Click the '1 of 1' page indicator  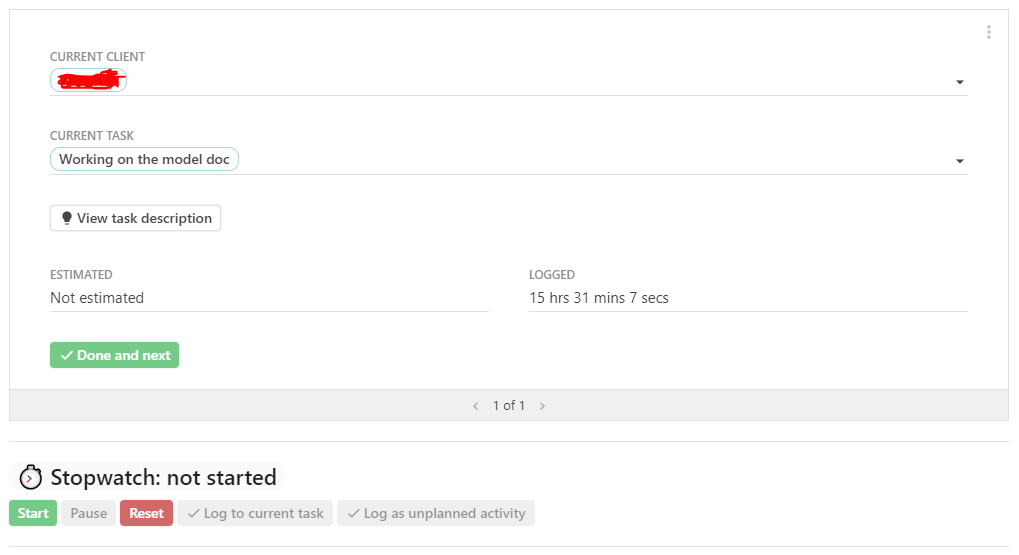[x=509, y=406]
